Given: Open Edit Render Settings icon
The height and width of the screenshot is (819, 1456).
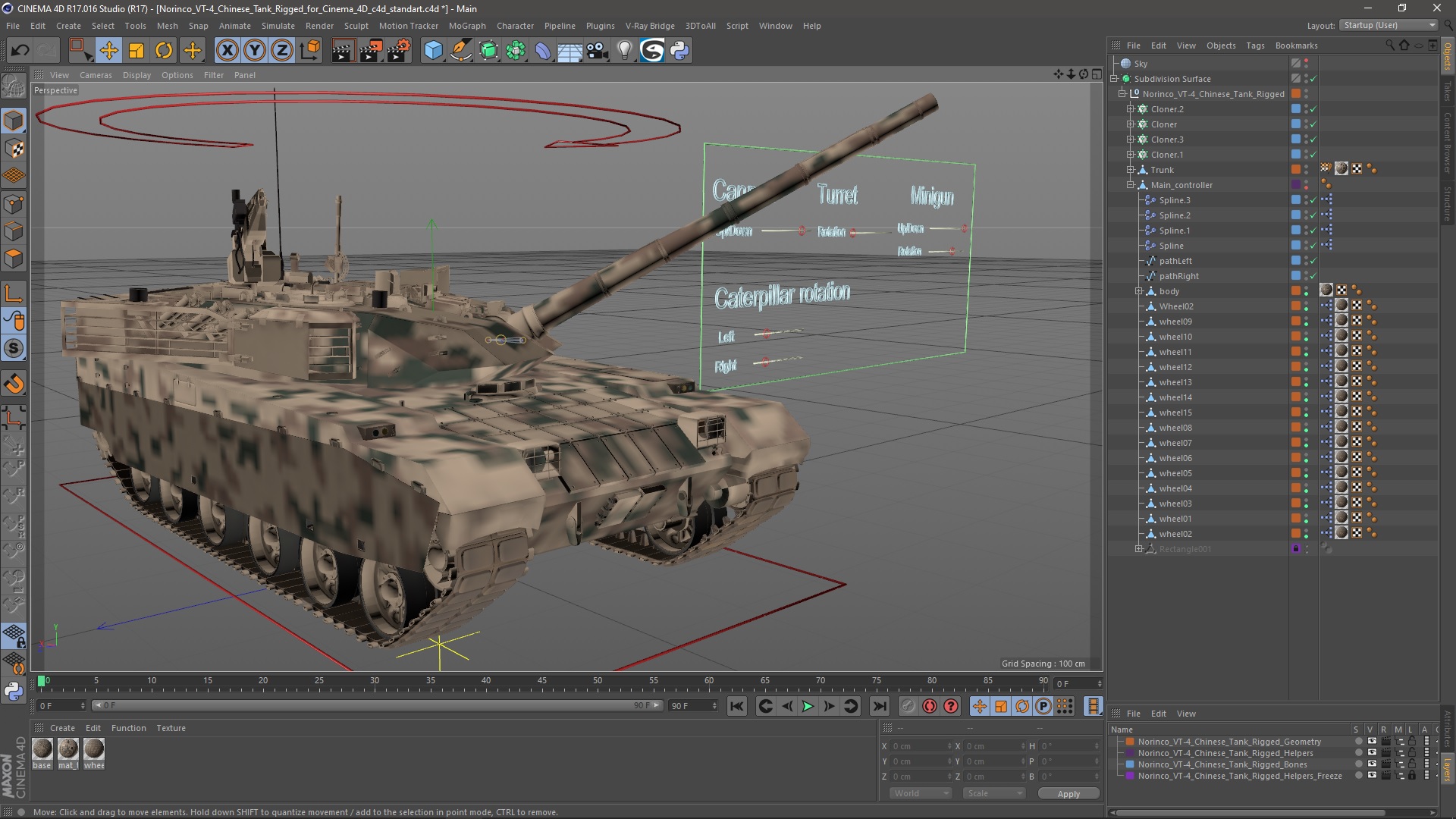Looking at the screenshot, I should [x=399, y=51].
